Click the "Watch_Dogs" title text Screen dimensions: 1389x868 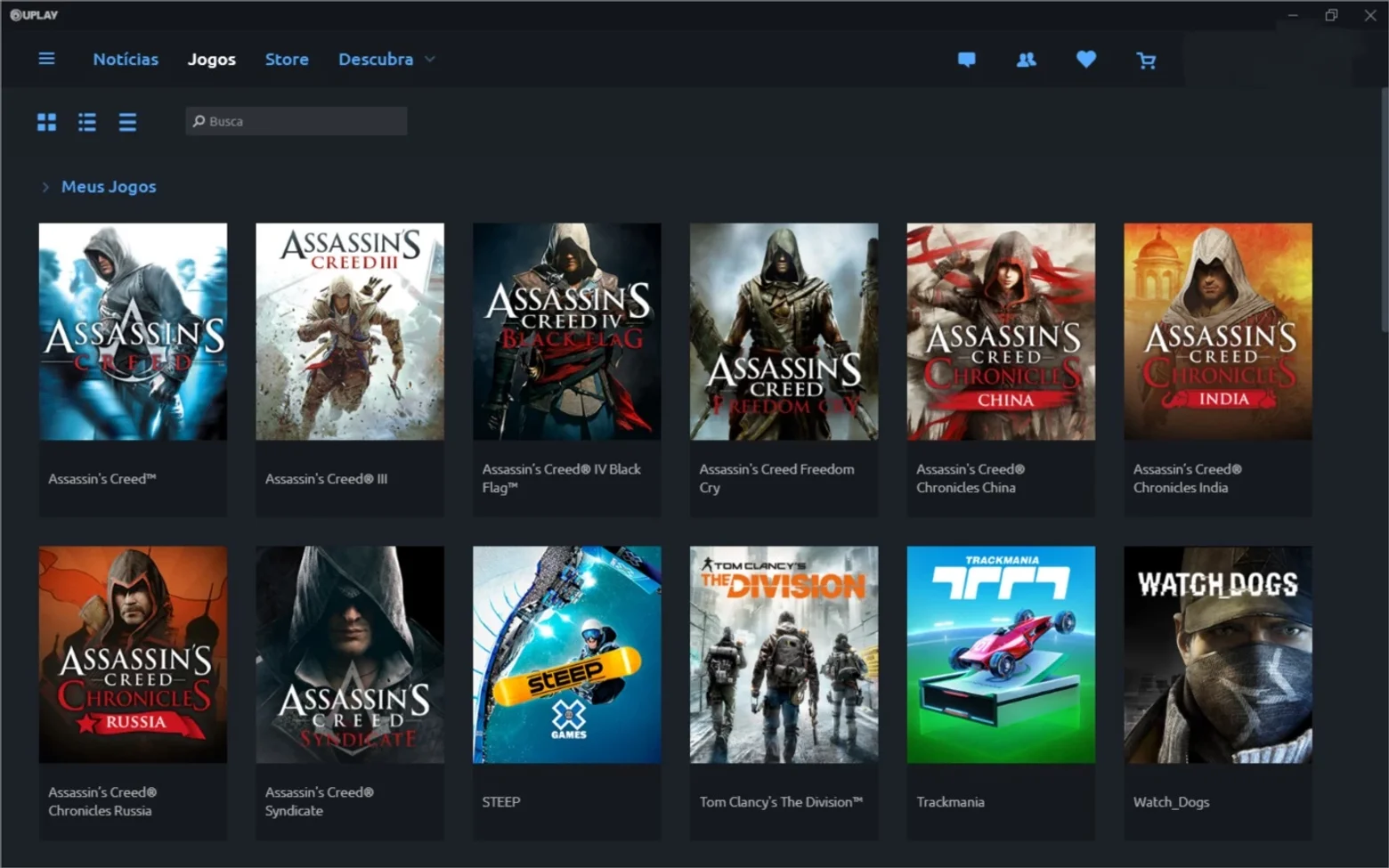[1171, 802]
